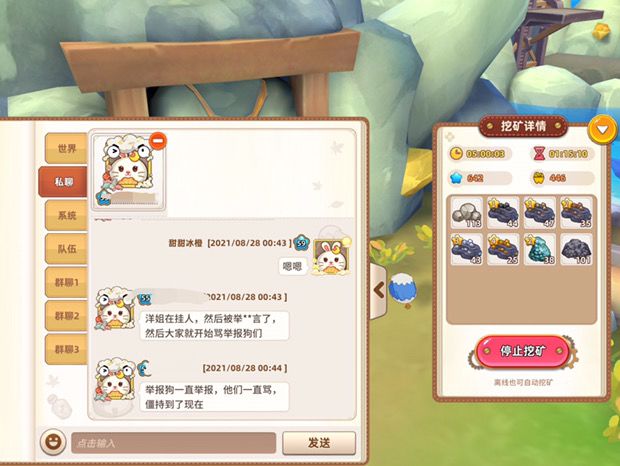This screenshot has width=620, height=466.
Task: Click the 发送 send button
Action: [319, 443]
